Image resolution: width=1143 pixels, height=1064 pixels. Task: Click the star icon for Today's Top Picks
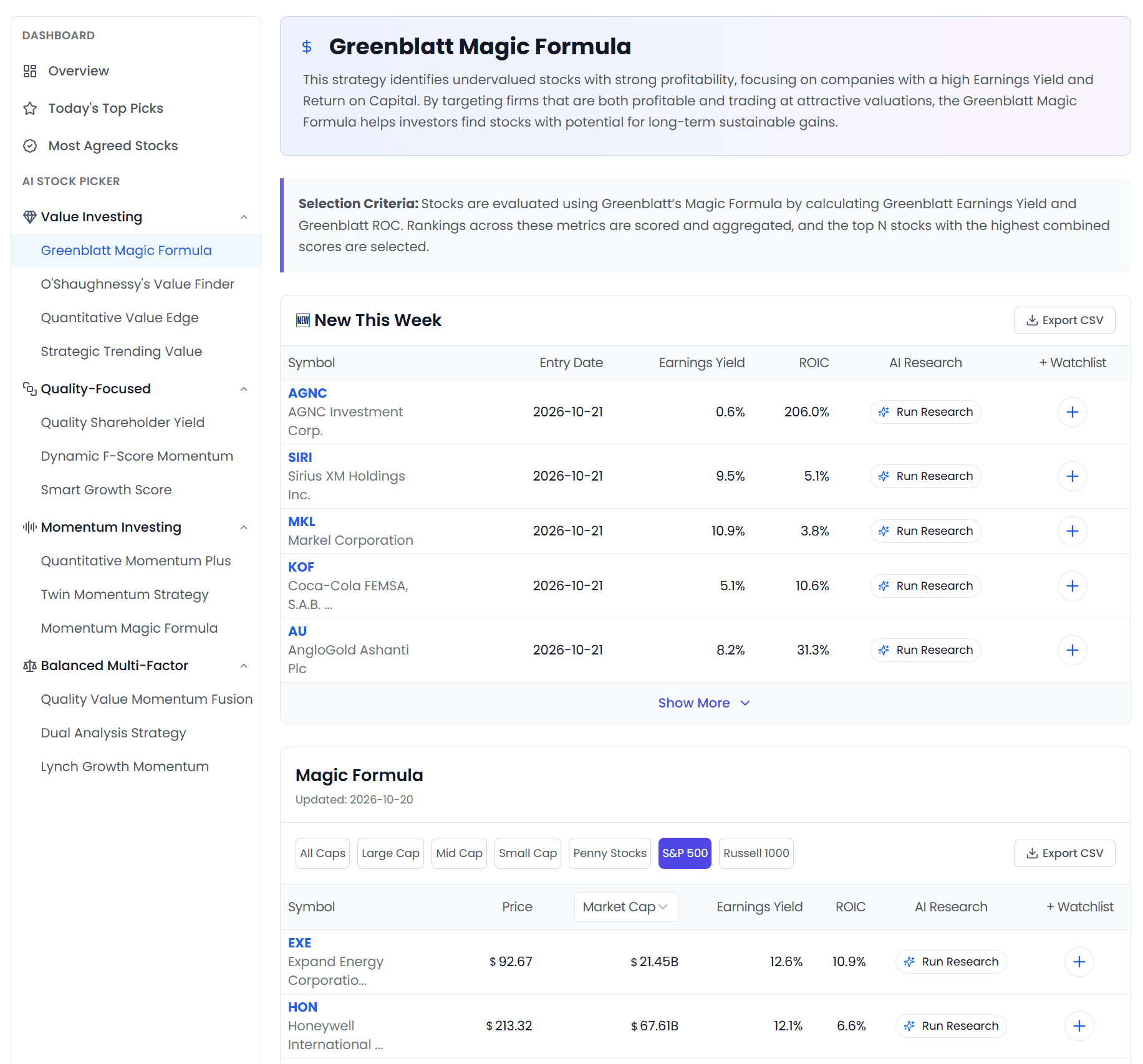tap(30, 108)
